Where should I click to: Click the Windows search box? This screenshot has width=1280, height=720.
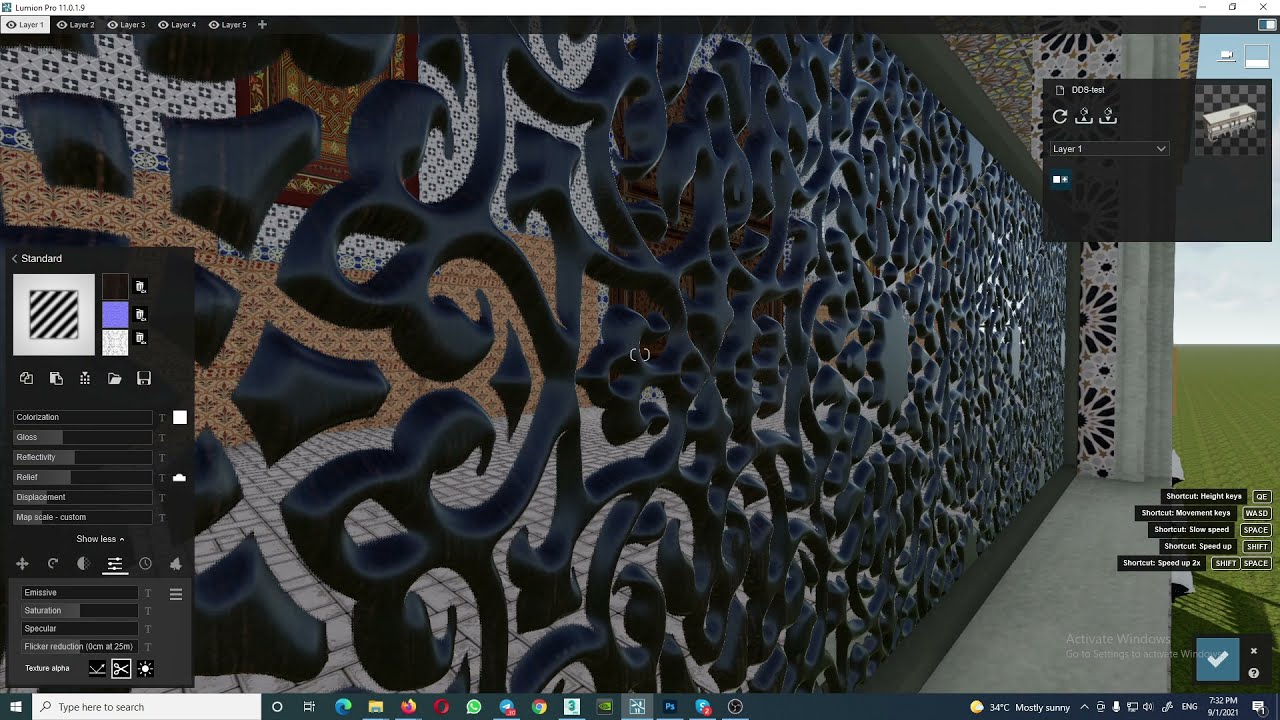pos(147,707)
